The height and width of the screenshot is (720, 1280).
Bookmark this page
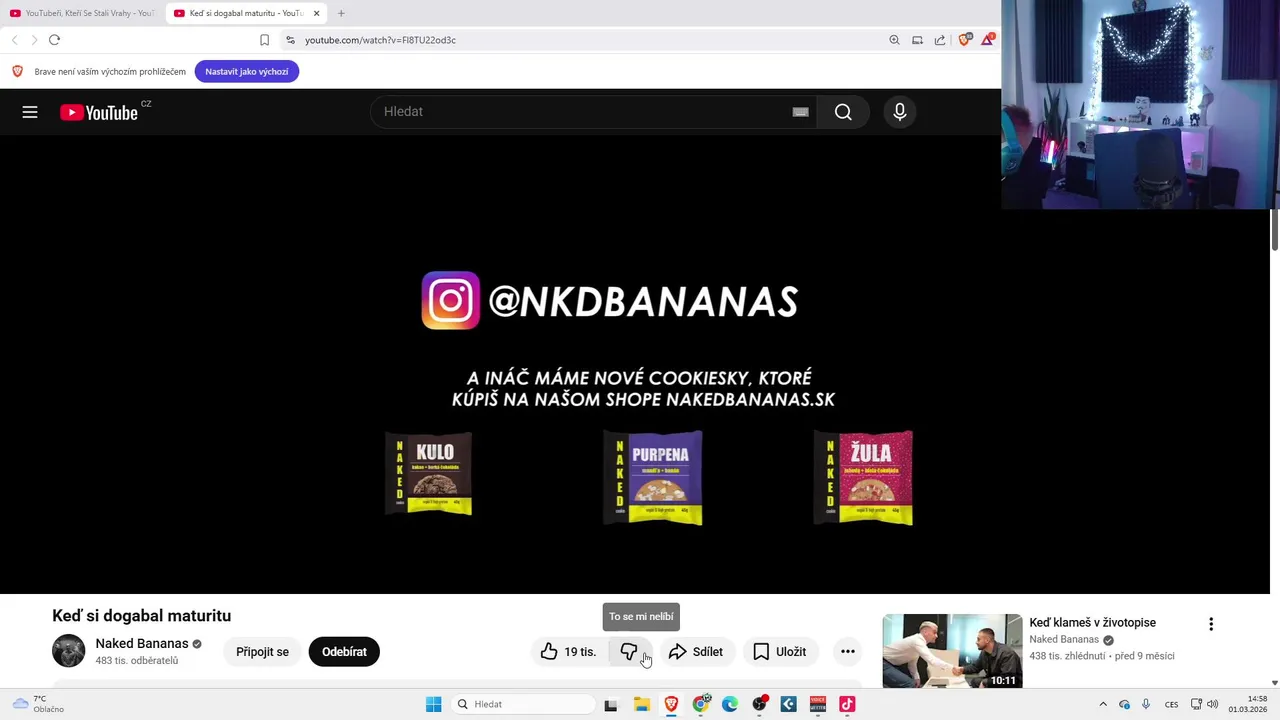coord(264,40)
